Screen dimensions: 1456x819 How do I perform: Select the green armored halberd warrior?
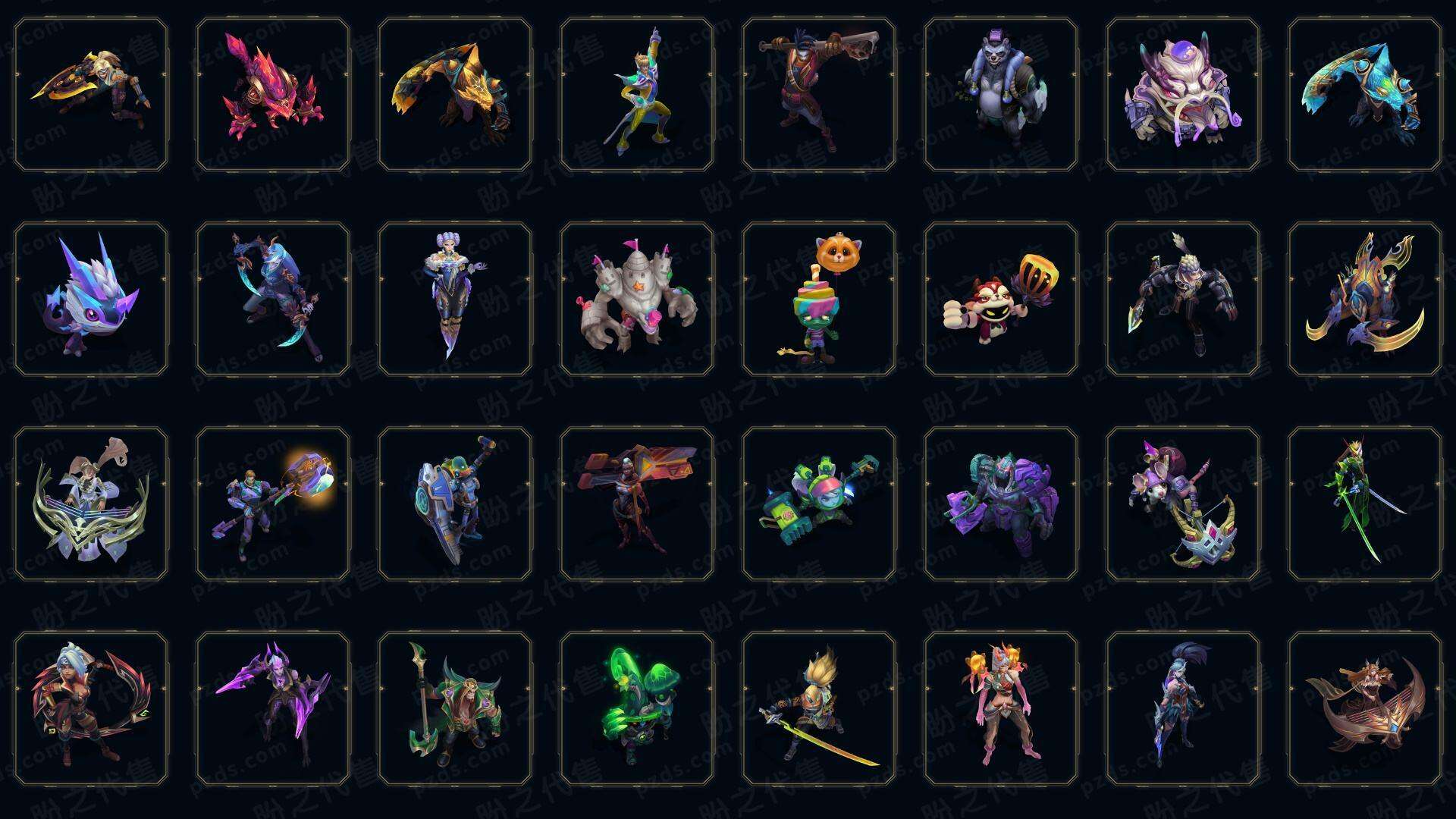(455, 708)
